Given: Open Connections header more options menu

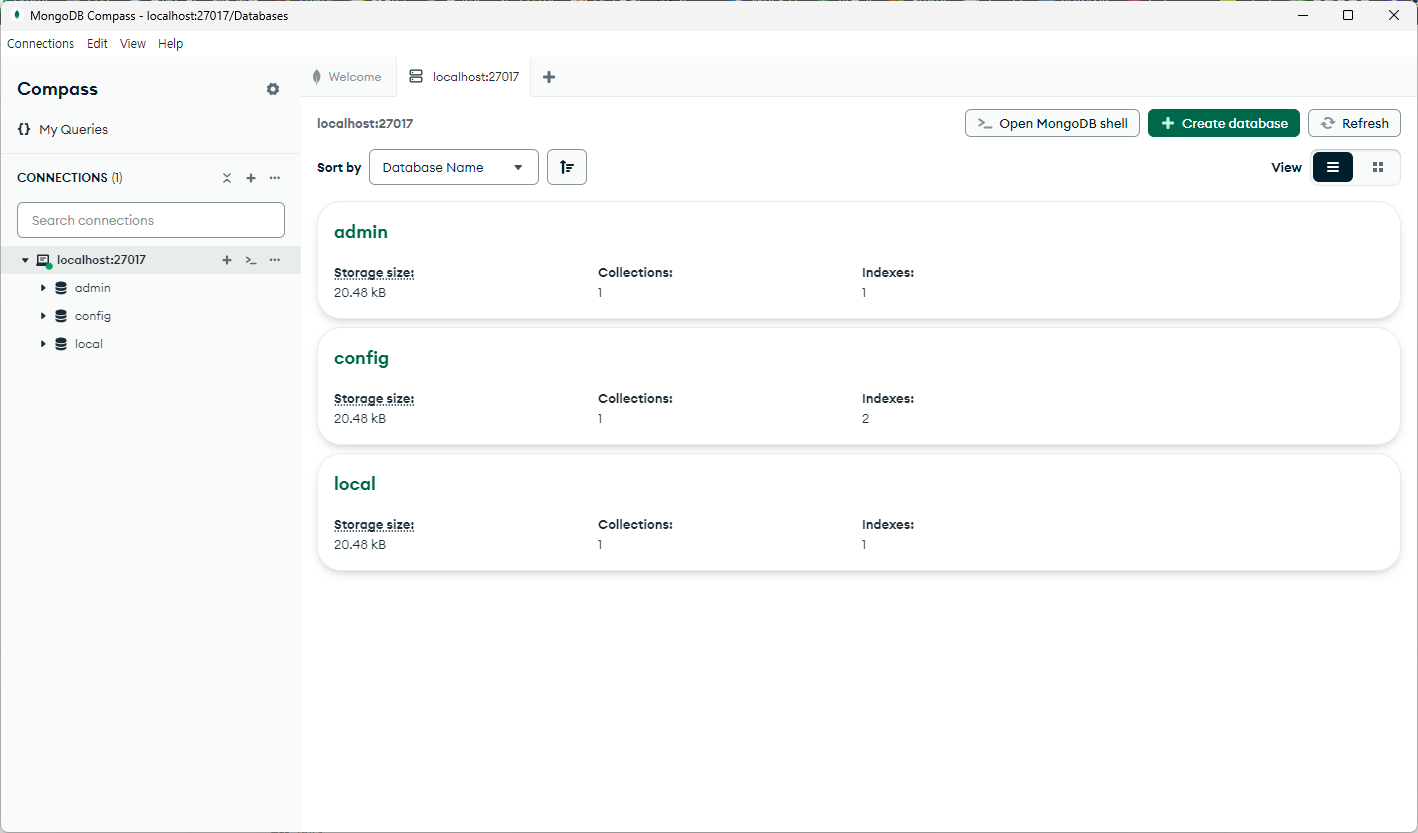Looking at the screenshot, I should point(275,178).
